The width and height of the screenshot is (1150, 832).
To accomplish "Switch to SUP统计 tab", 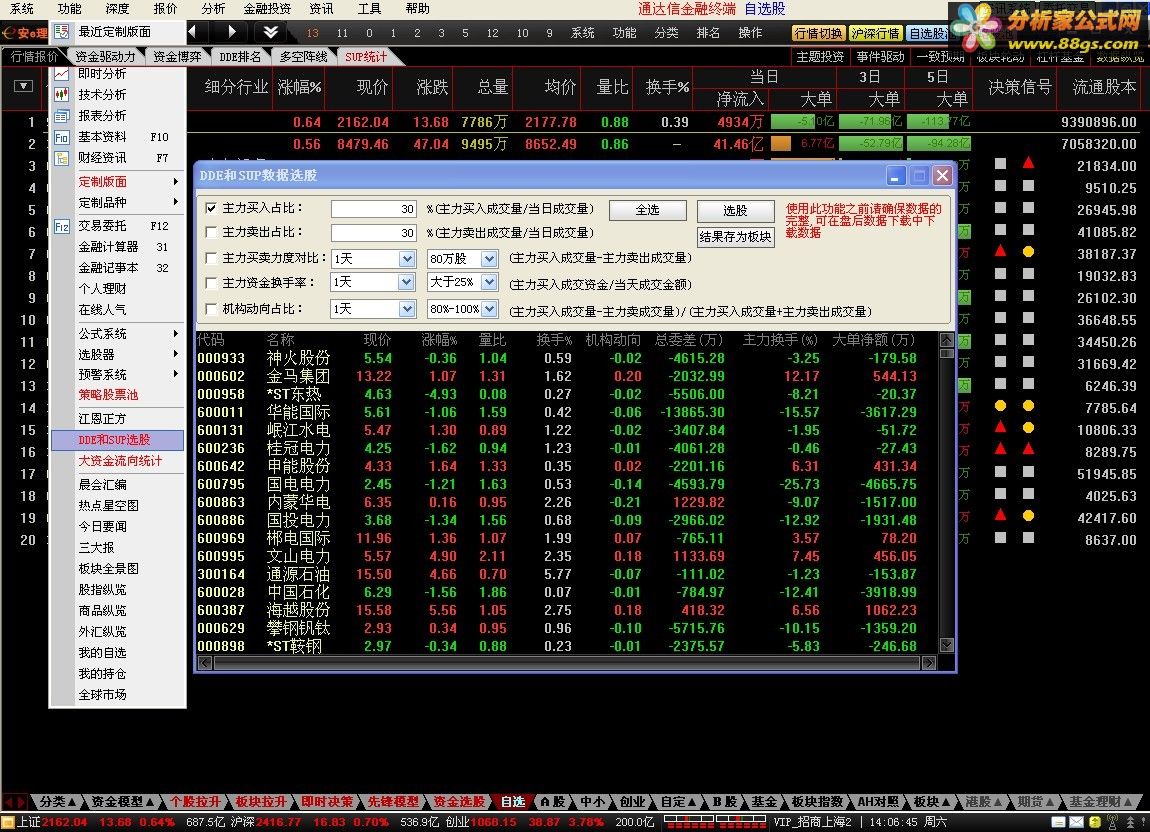I will point(365,56).
